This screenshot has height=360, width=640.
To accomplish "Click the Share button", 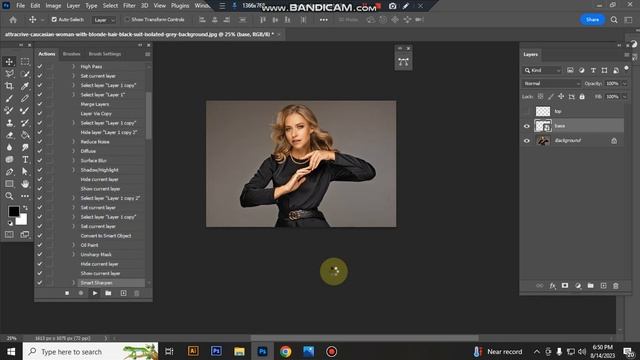I will [592, 20].
